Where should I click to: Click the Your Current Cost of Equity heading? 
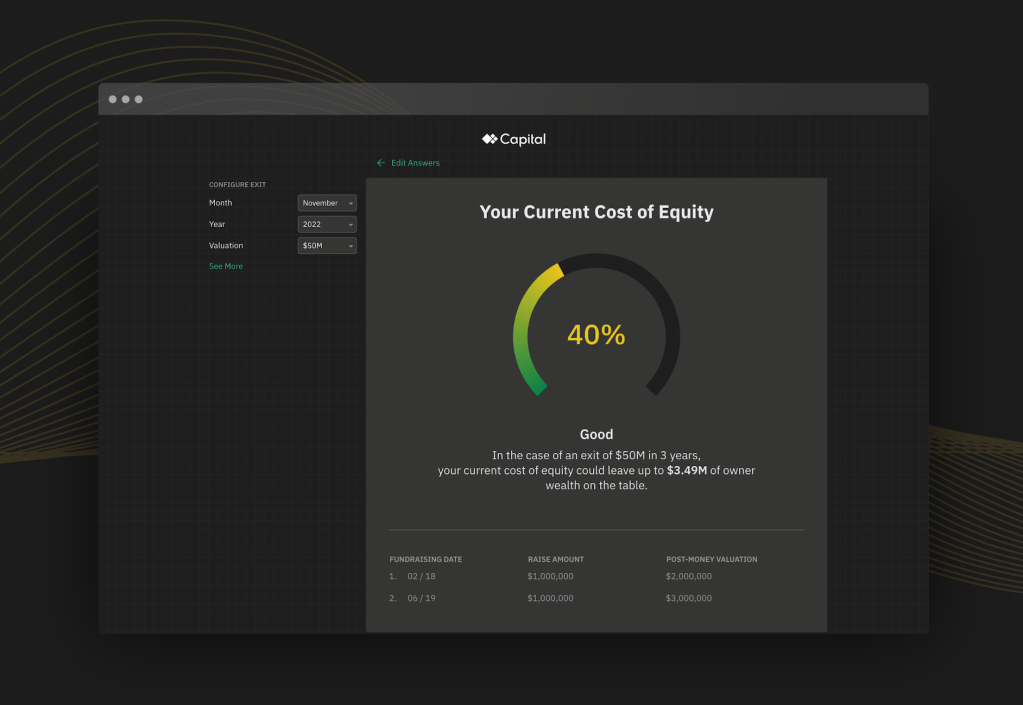coord(596,212)
